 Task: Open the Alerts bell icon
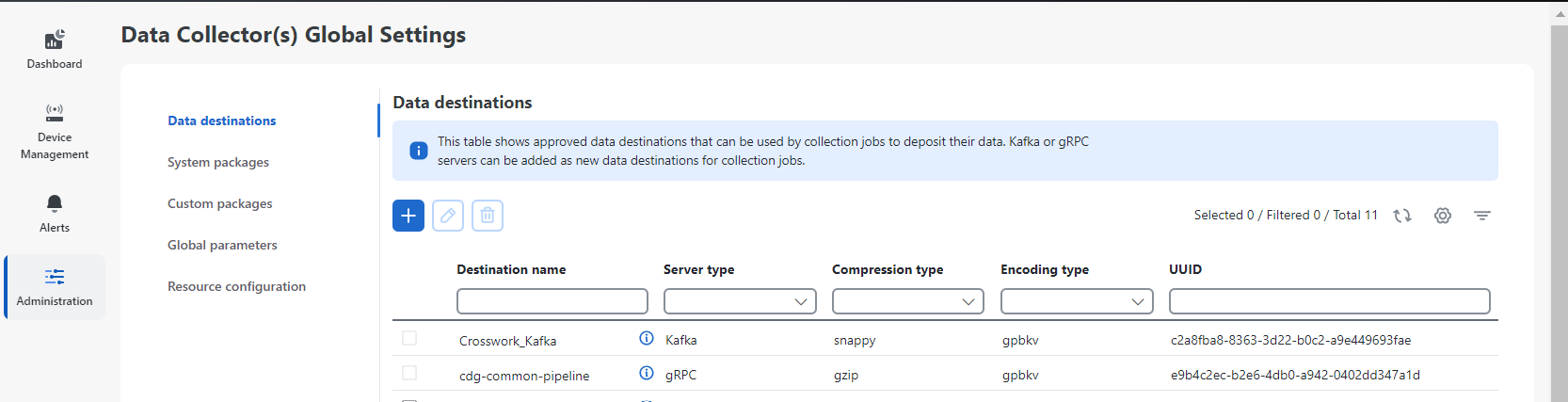point(55,203)
